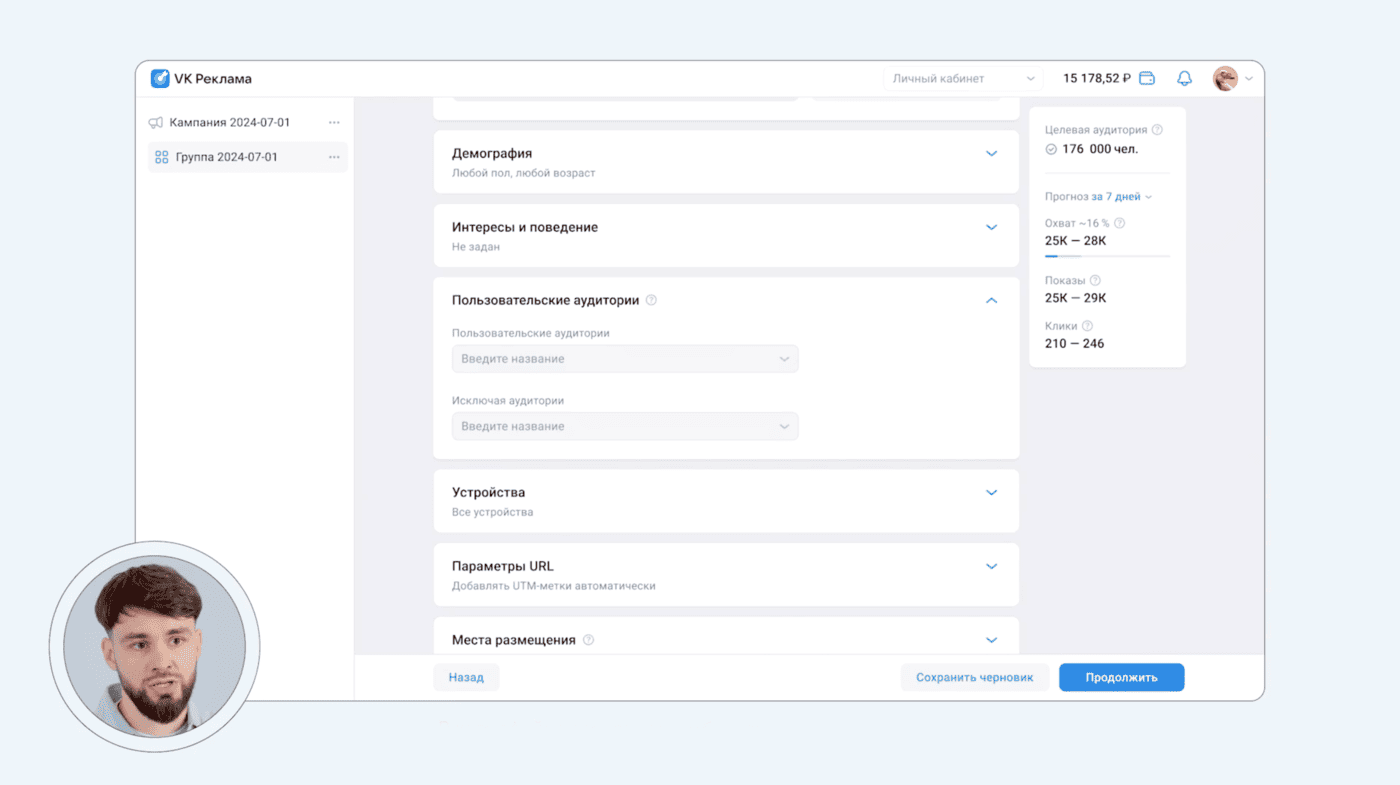Expand the Интересы и поведение section
Screen dimensions: 1400x785
[991, 227]
